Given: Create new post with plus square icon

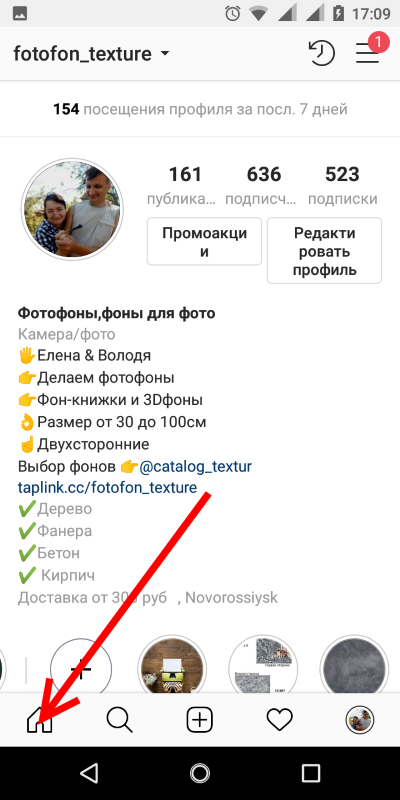Looking at the screenshot, I should pos(199,720).
